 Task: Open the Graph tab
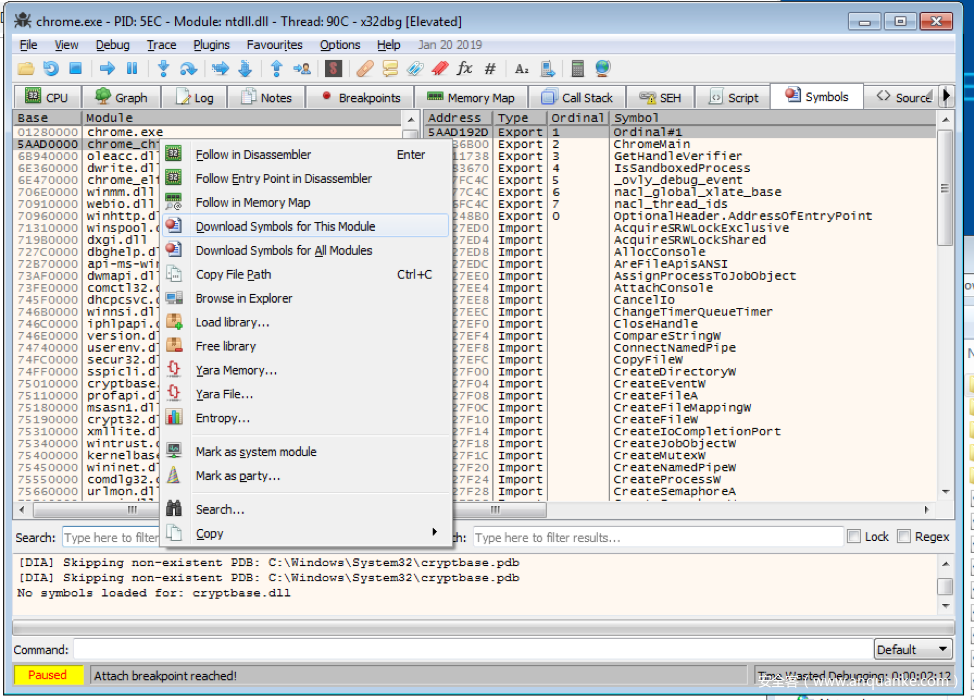point(122,98)
